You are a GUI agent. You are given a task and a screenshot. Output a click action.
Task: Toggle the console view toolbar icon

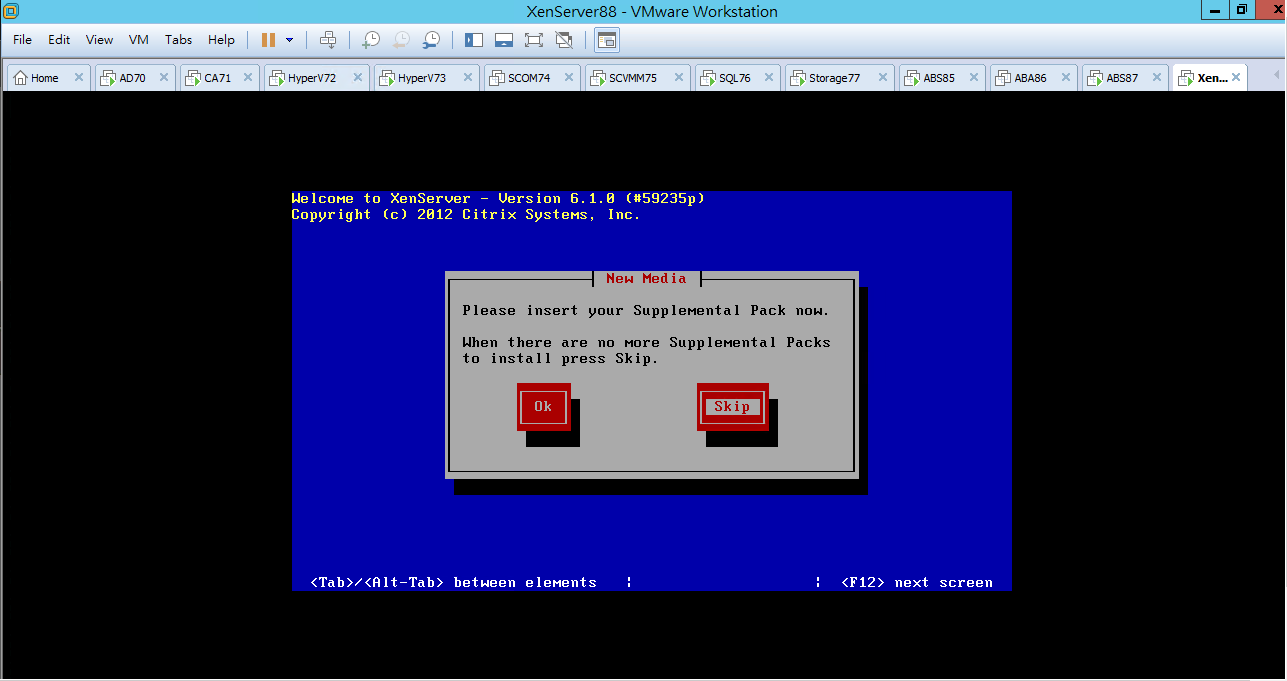pyautogui.click(x=607, y=40)
